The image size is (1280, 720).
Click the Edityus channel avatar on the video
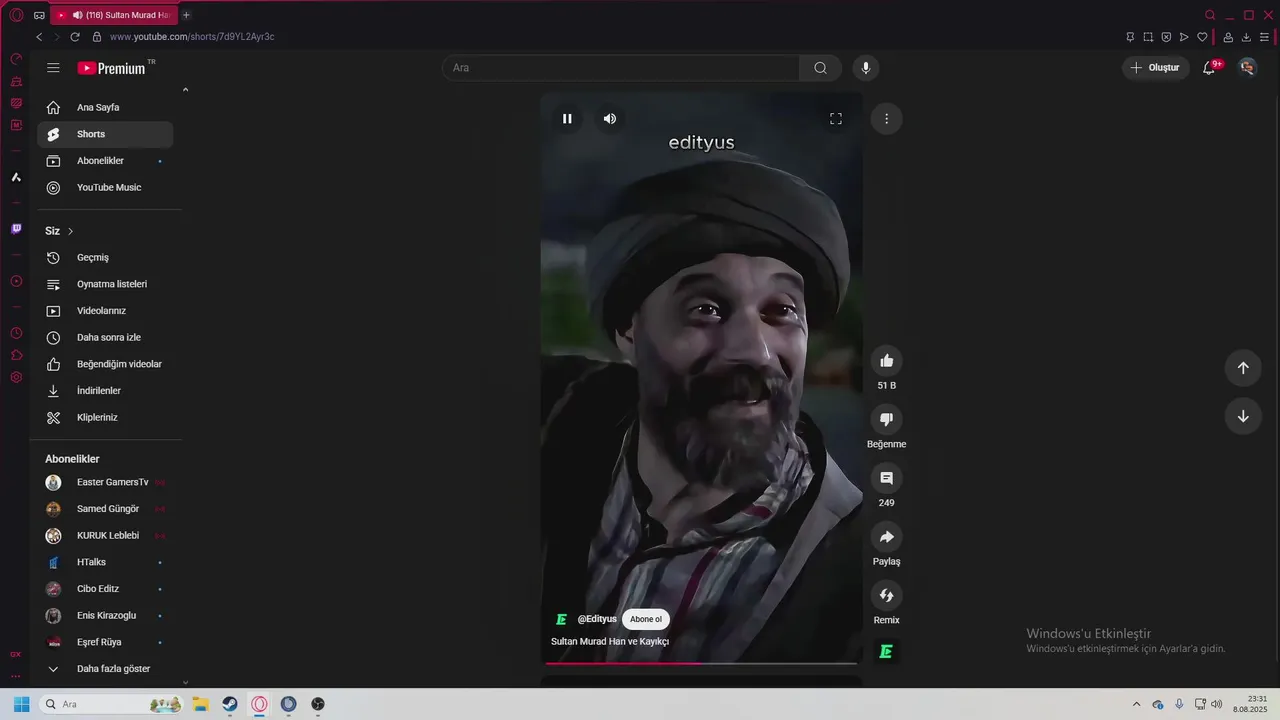[x=561, y=619]
